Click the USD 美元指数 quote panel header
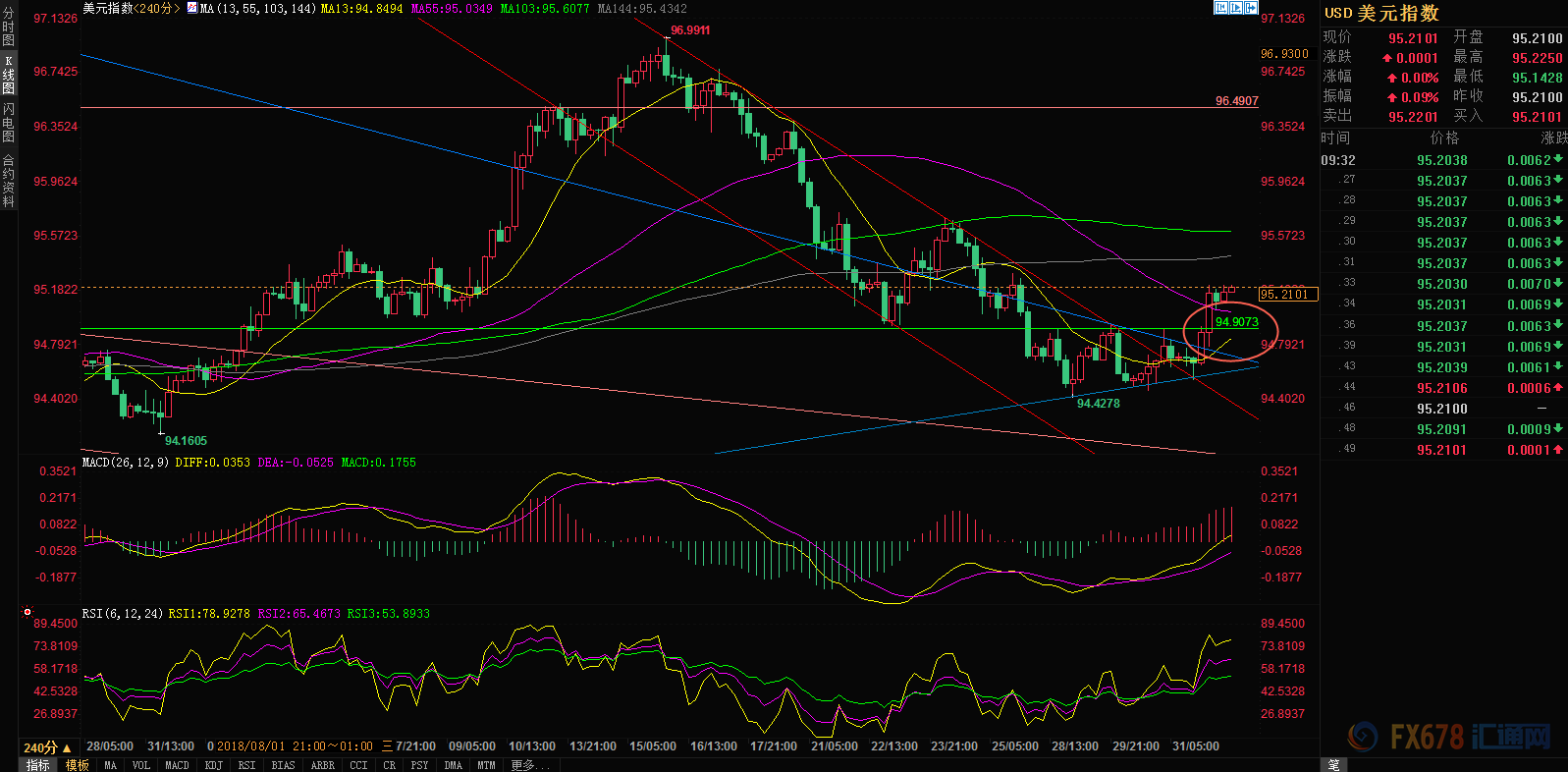The width and height of the screenshot is (1568, 772). tap(1381, 13)
